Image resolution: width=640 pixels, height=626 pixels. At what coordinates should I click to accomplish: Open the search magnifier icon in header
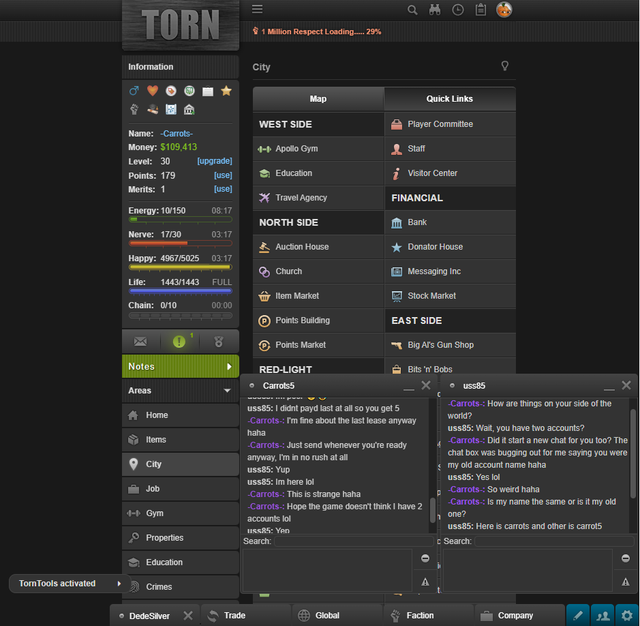pyautogui.click(x=412, y=10)
